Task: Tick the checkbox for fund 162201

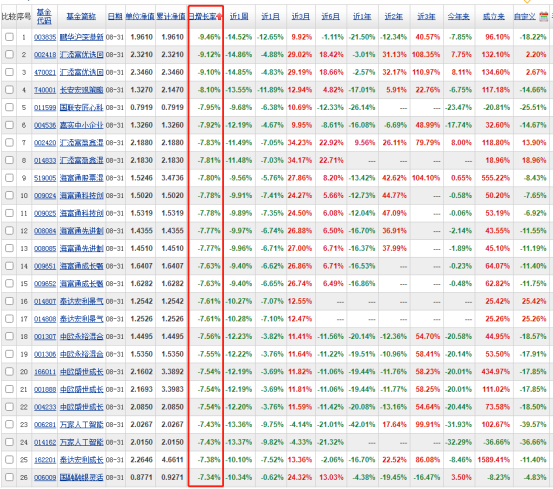Action: tap(9, 460)
